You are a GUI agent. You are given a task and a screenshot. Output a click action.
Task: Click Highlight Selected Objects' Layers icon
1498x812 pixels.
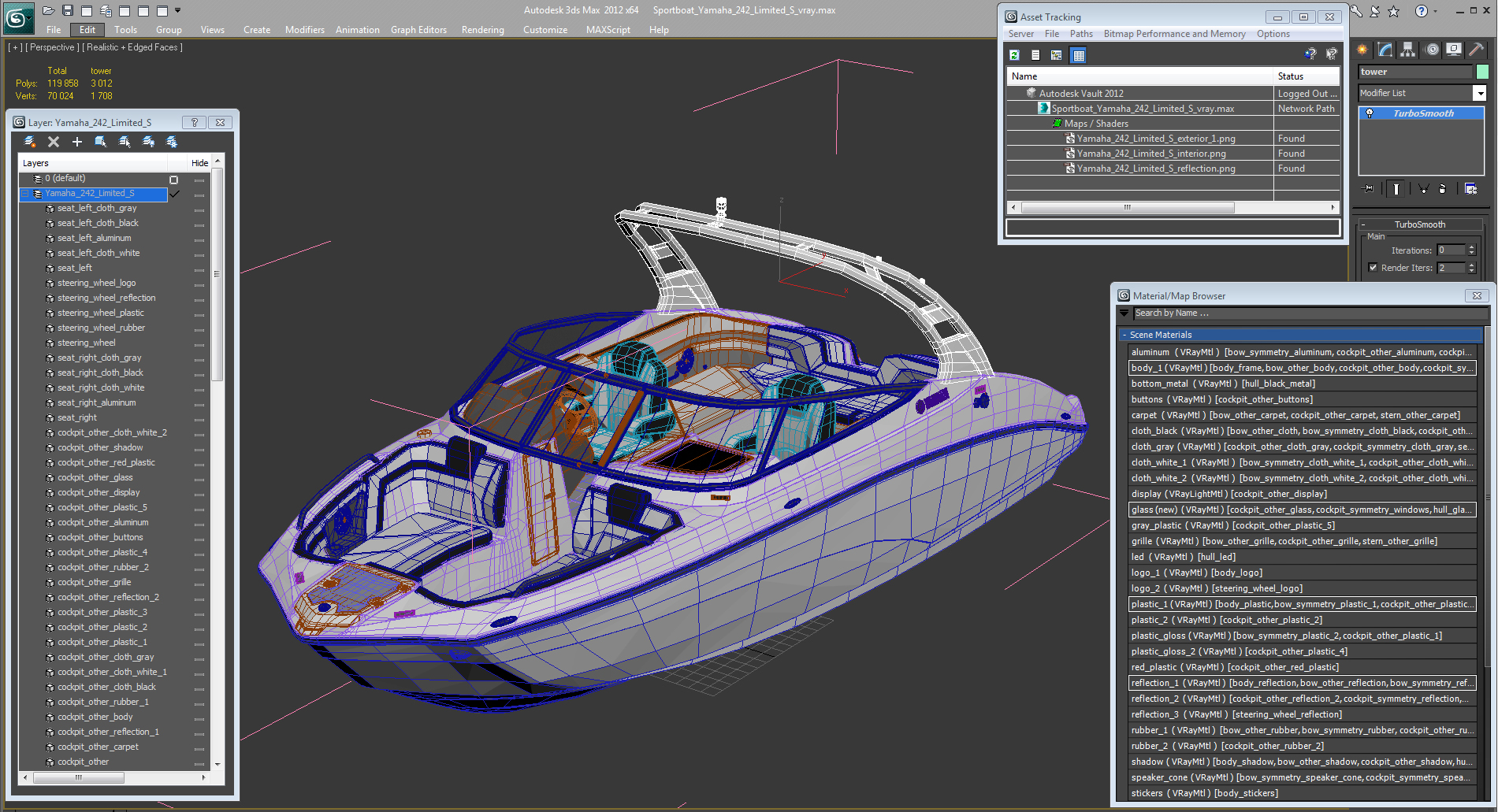(125, 142)
